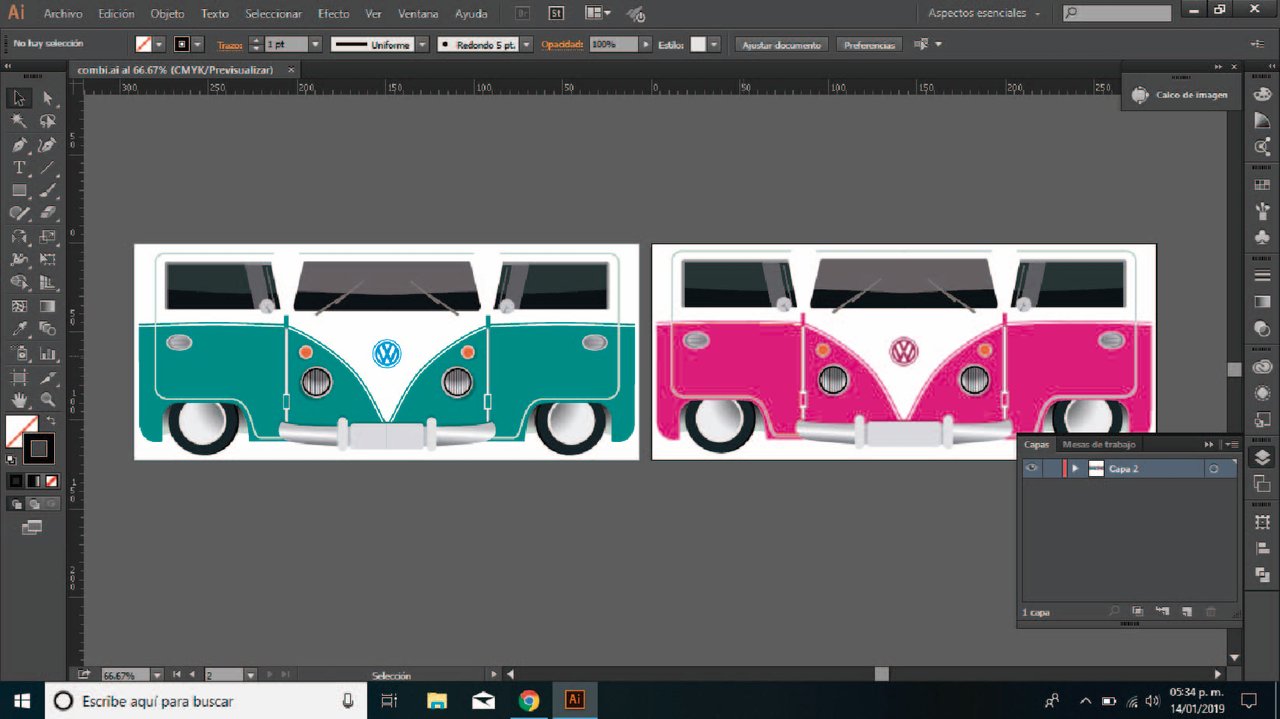Open the Pathfinder panel icon in dock
The height and width of the screenshot is (719, 1280).
tap(1262, 574)
